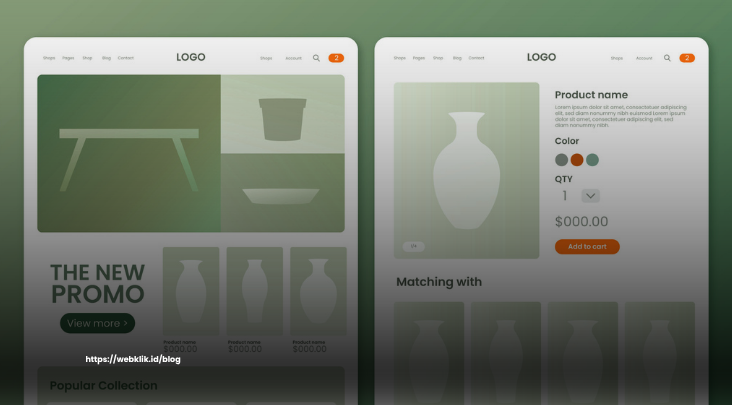
Task: Open the Pages menu in left mockup
Action: point(68,58)
